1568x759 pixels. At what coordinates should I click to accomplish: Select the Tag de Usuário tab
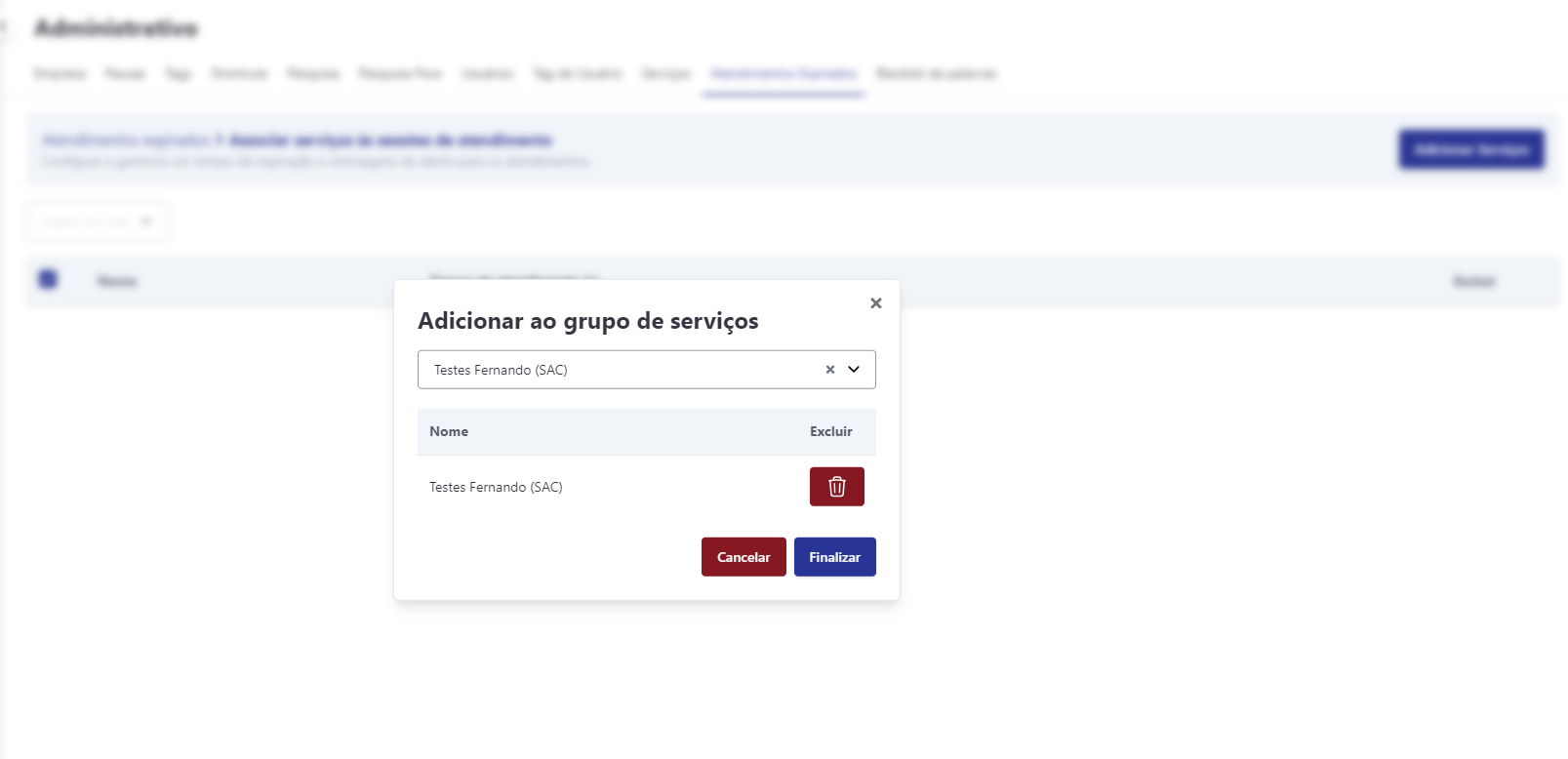point(577,74)
